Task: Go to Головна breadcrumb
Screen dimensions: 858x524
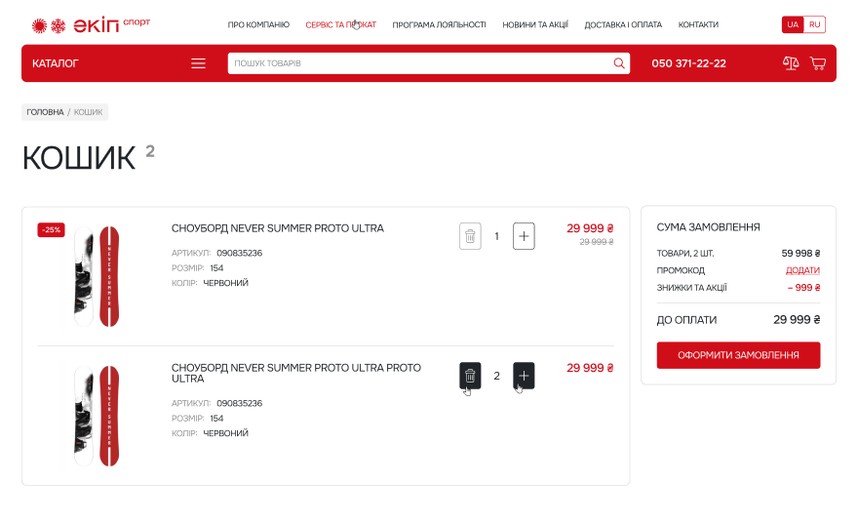Action: tap(45, 112)
